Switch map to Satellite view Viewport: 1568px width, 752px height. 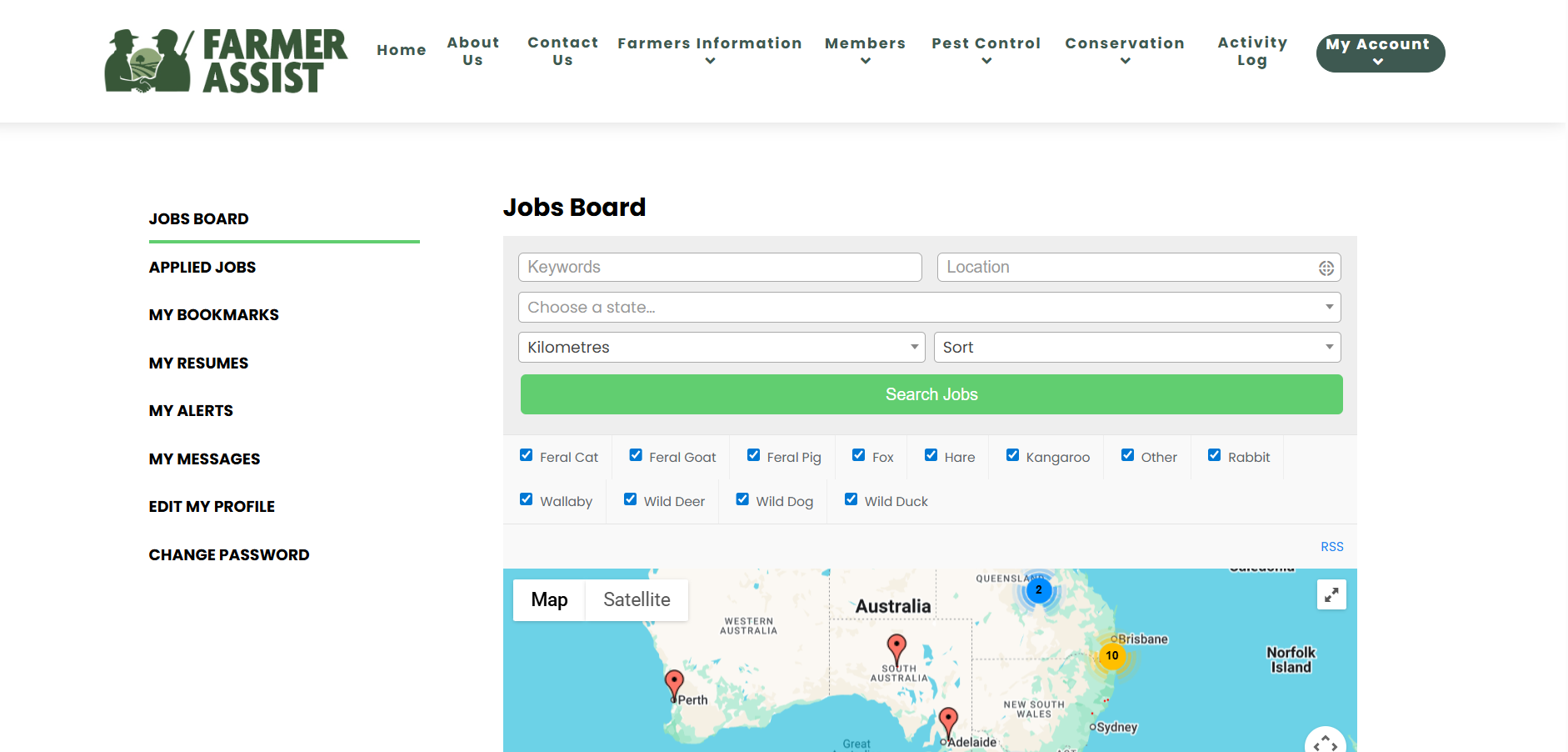(637, 599)
